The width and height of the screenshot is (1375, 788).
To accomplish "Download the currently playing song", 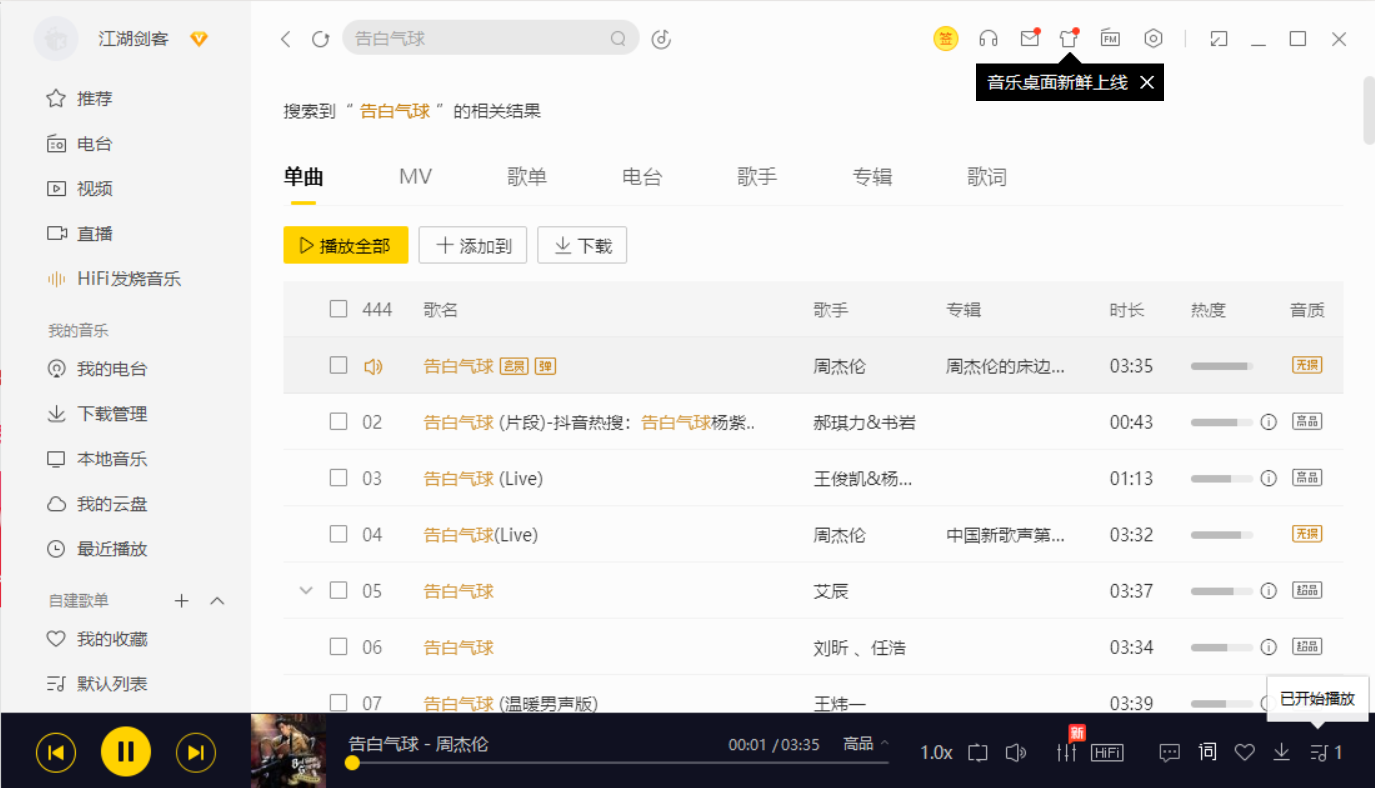I will (x=1281, y=753).
